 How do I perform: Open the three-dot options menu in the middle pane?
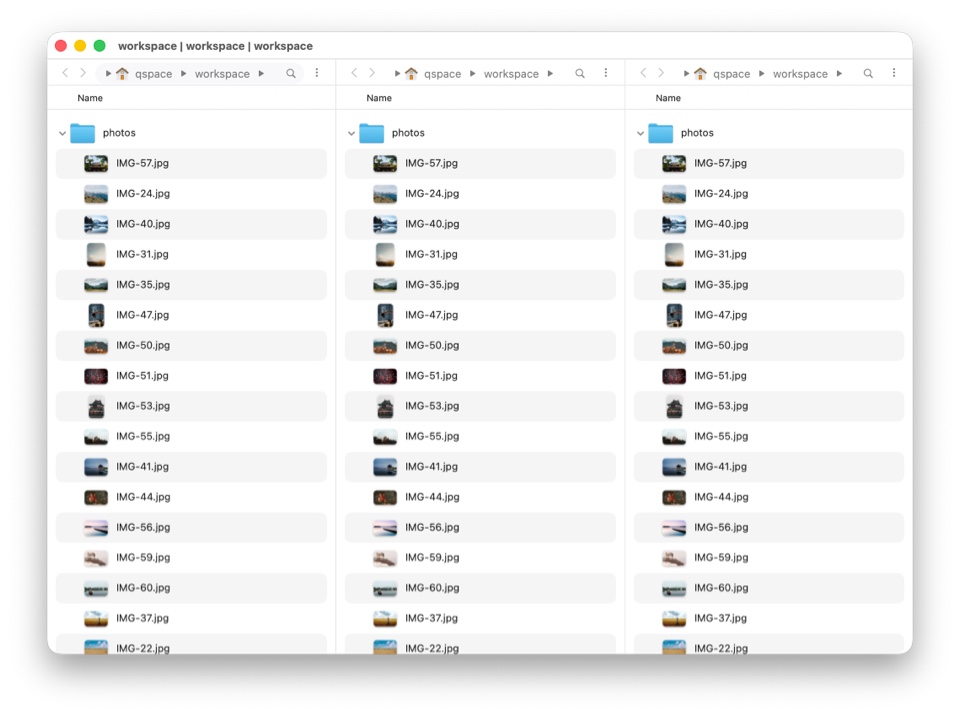click(606, 73)
